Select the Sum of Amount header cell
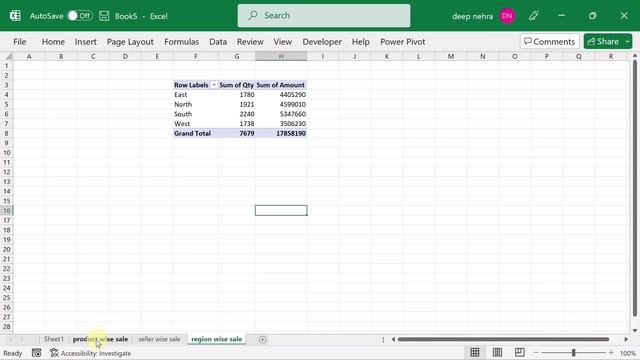This screenshot has height=360, width=640. [281, 85]
